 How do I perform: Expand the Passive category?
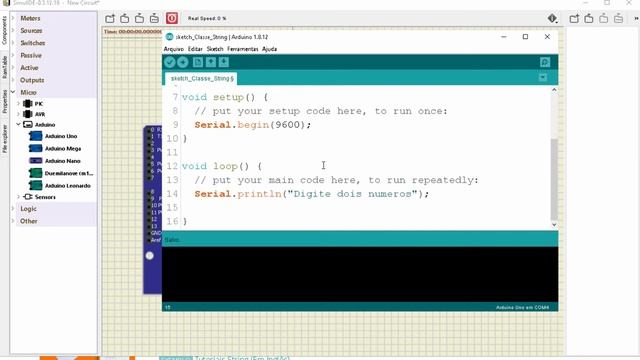pyautogui.click(x=13, y=55)
